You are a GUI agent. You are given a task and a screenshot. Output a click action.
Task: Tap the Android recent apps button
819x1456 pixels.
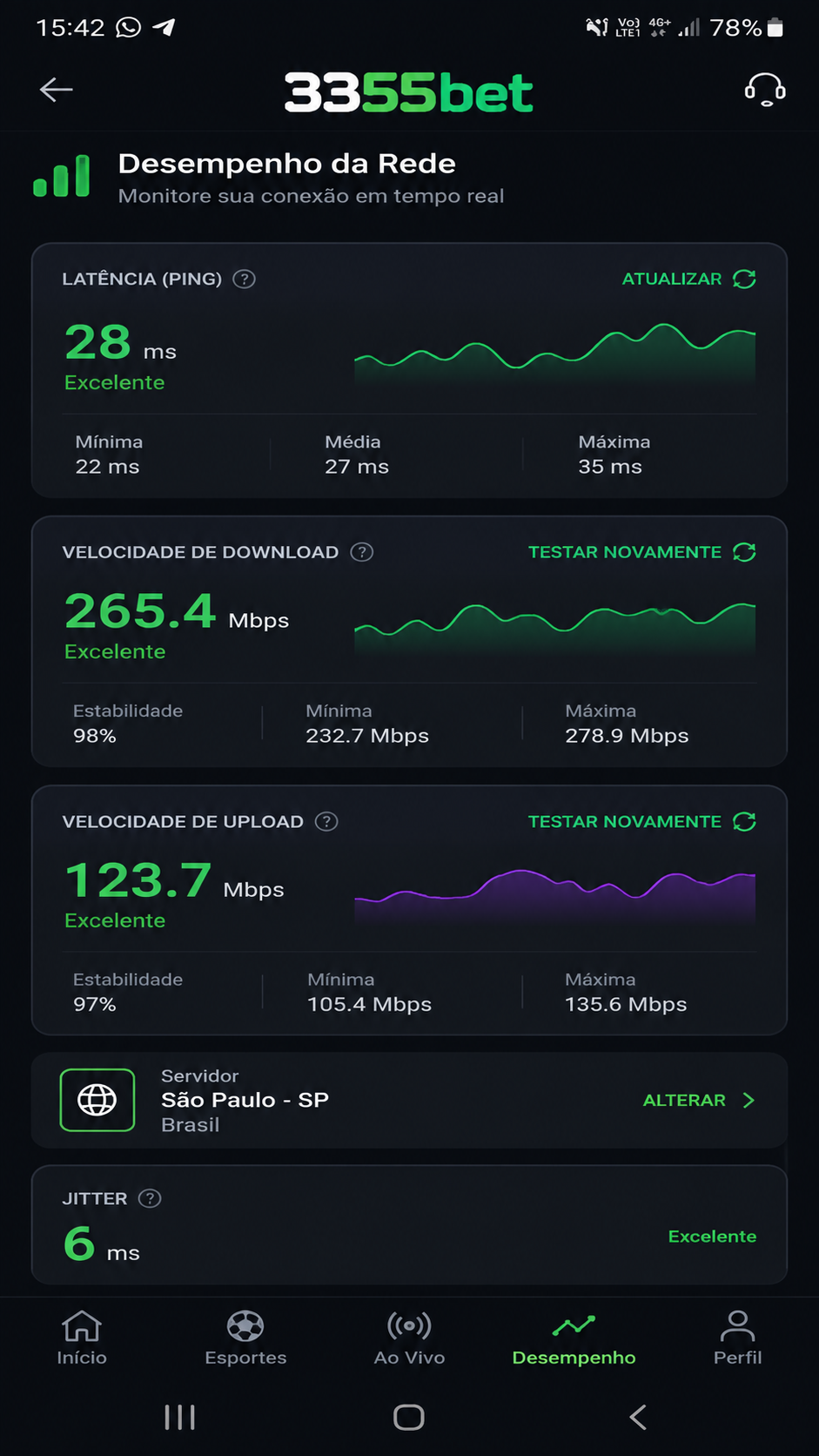pos(180,1417)
